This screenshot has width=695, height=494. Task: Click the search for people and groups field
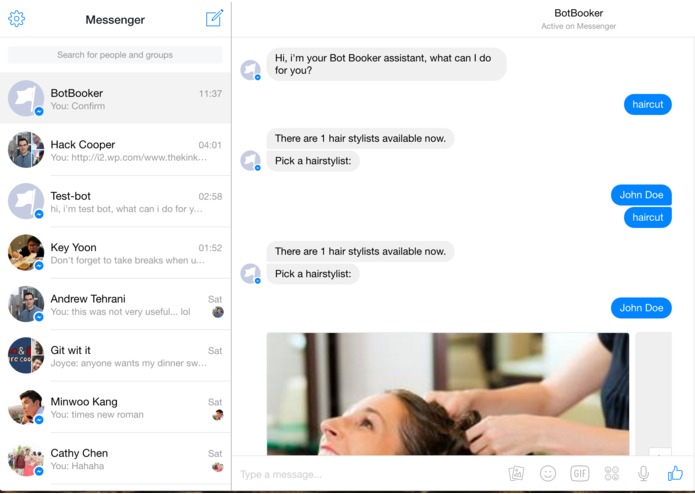coord(115,55)
